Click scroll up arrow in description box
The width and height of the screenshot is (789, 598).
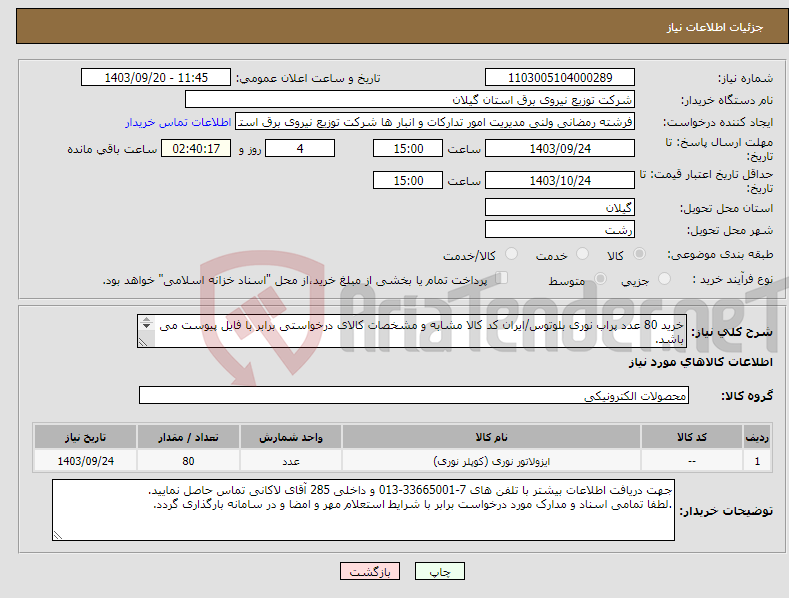pos(146,319)
